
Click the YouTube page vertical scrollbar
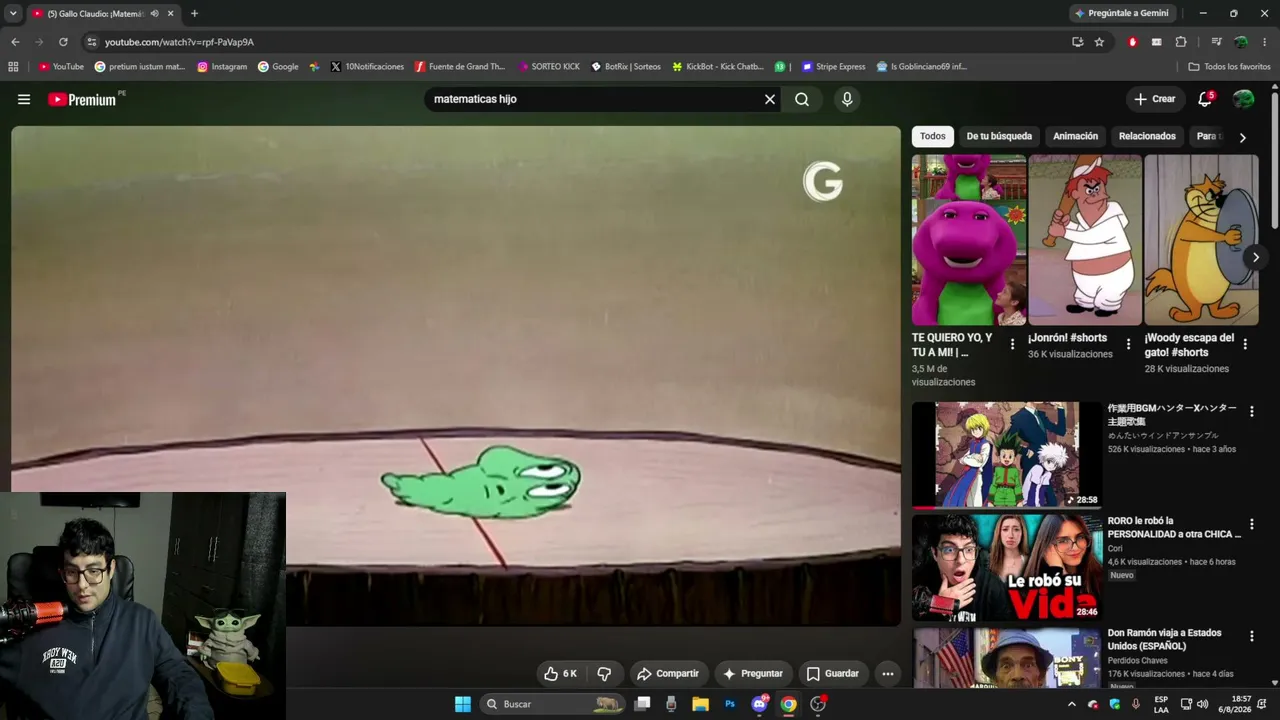pos(1275,160)
